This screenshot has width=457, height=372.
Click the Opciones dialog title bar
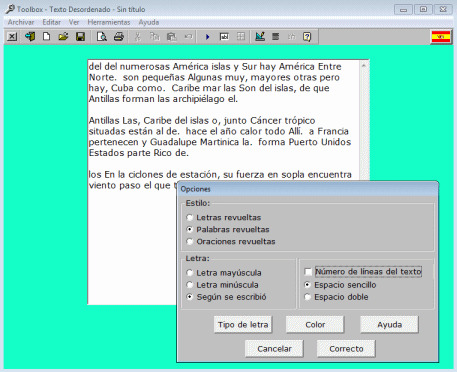click(307, 189)
